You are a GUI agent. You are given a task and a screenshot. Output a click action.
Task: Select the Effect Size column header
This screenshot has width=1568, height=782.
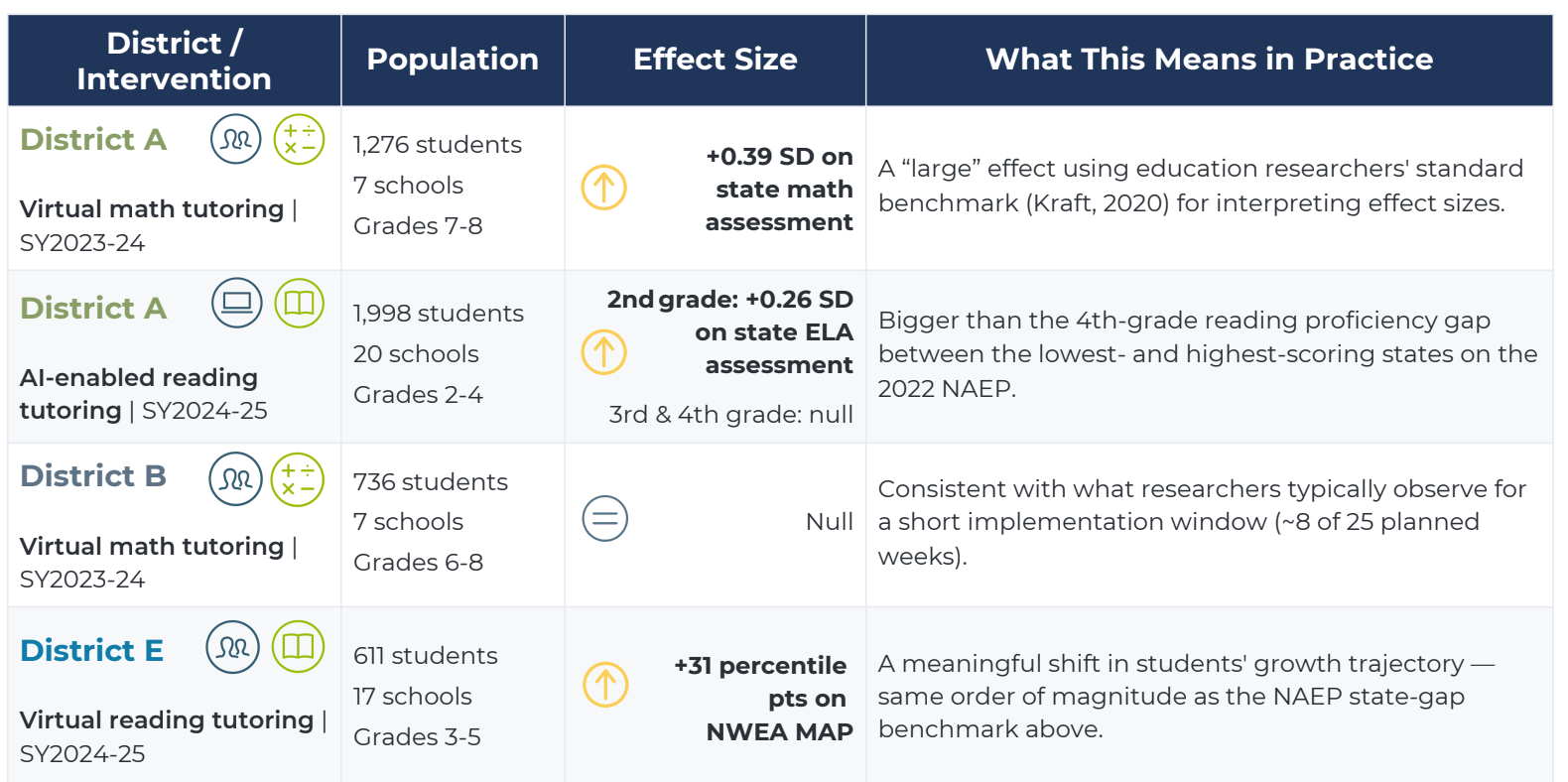coord(716,60)
